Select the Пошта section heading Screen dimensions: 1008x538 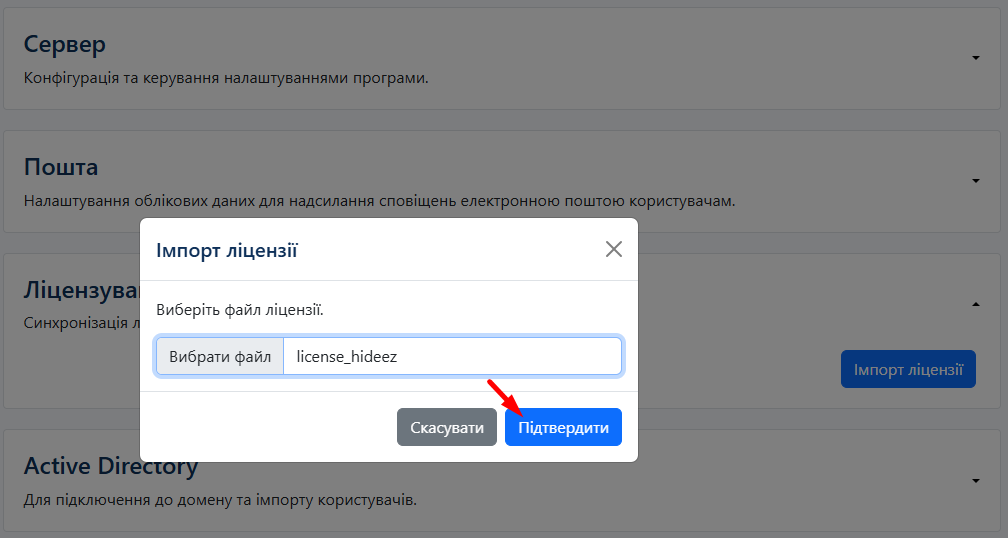[x=61, y=167]
